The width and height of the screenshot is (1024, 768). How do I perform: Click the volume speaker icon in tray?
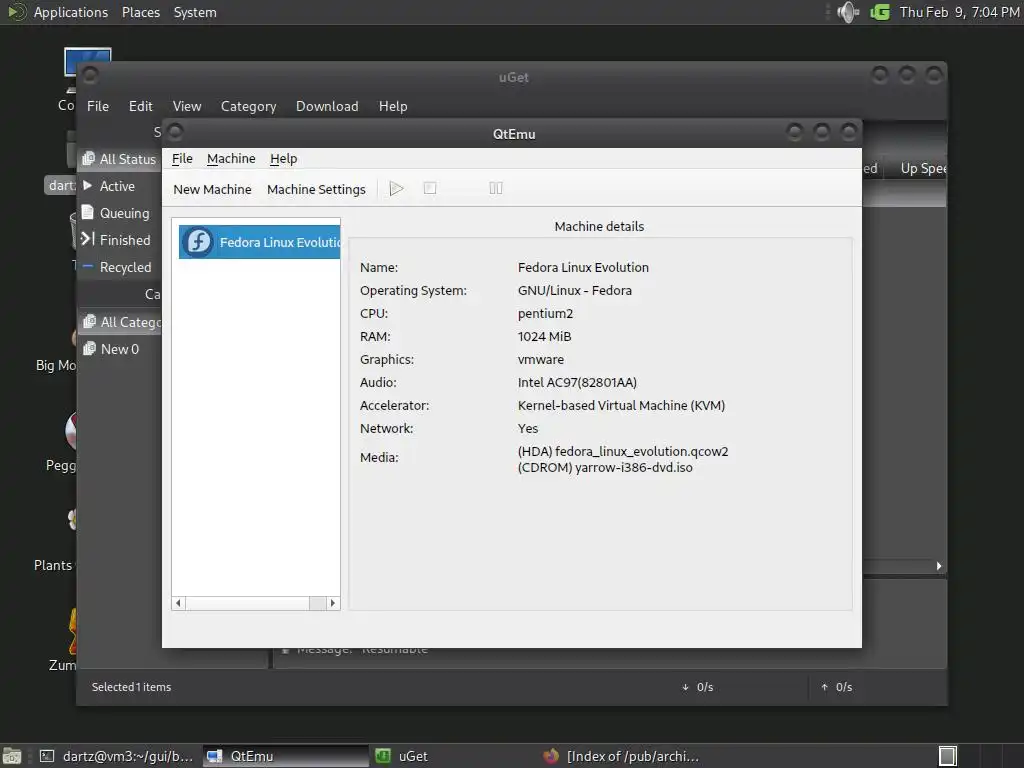[847, 12]
